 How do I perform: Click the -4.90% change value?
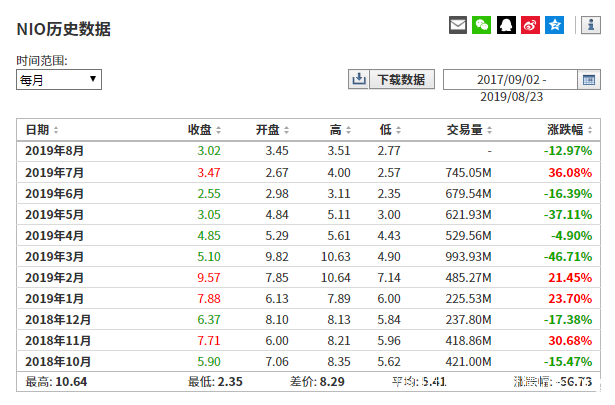pyautogui.click(x=571, y=236)
